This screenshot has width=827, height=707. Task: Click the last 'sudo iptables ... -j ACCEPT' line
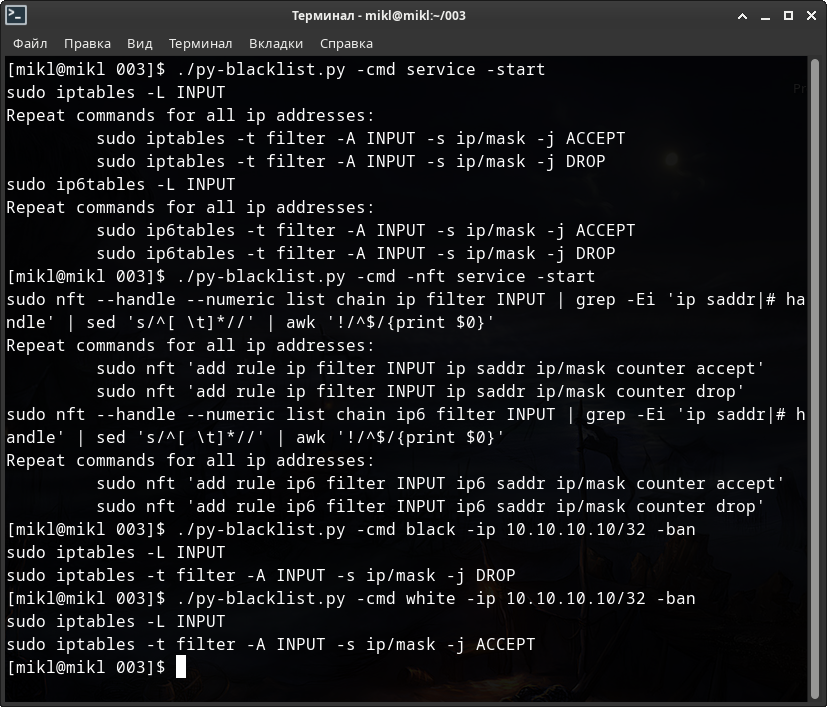point(270,645)
